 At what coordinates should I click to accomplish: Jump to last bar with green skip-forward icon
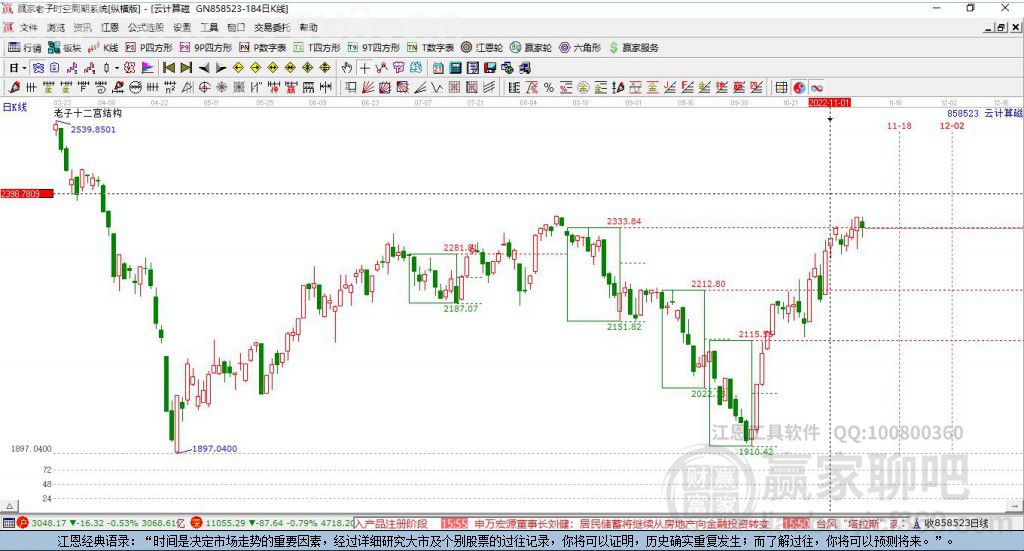tap(186, 68)
